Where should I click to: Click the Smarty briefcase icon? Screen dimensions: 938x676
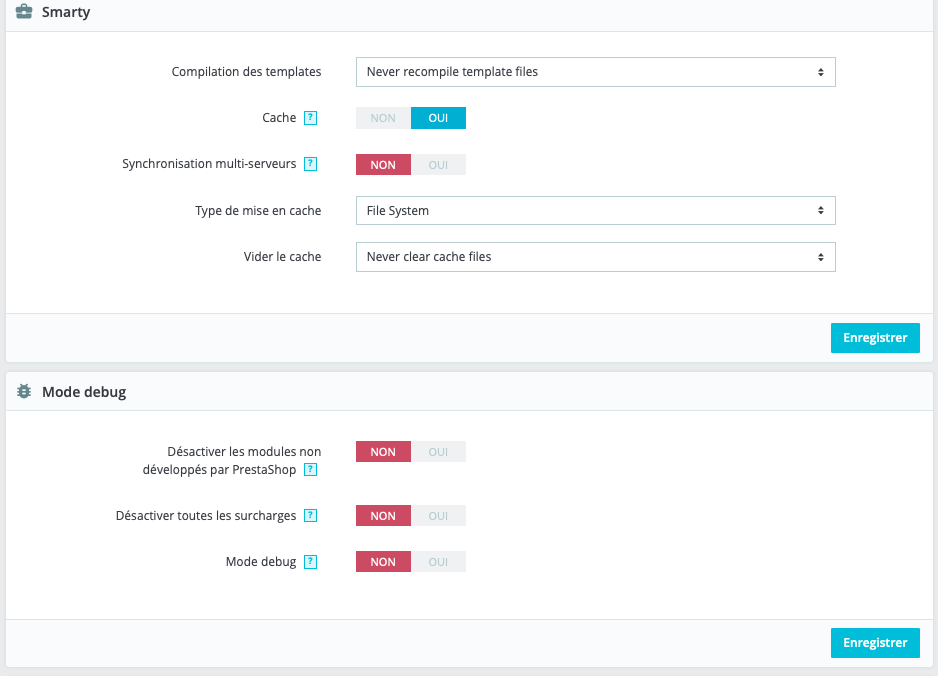click(24, 12)
